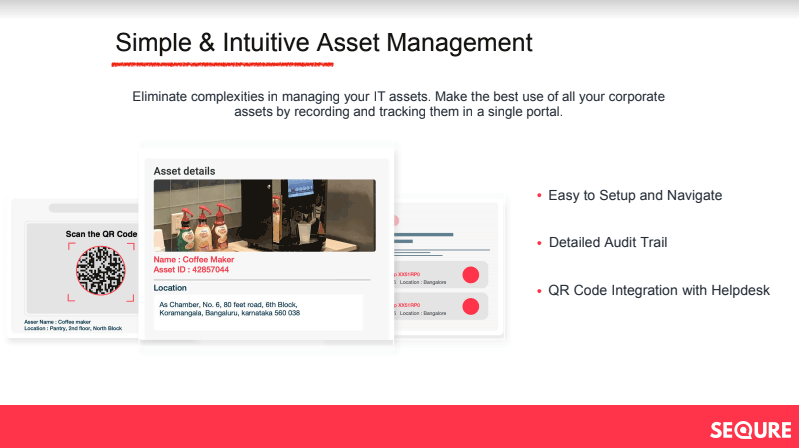799x448 pixels.
Task: Click the Simple & Intuitive Asset Management title
Action: point(324,43)
